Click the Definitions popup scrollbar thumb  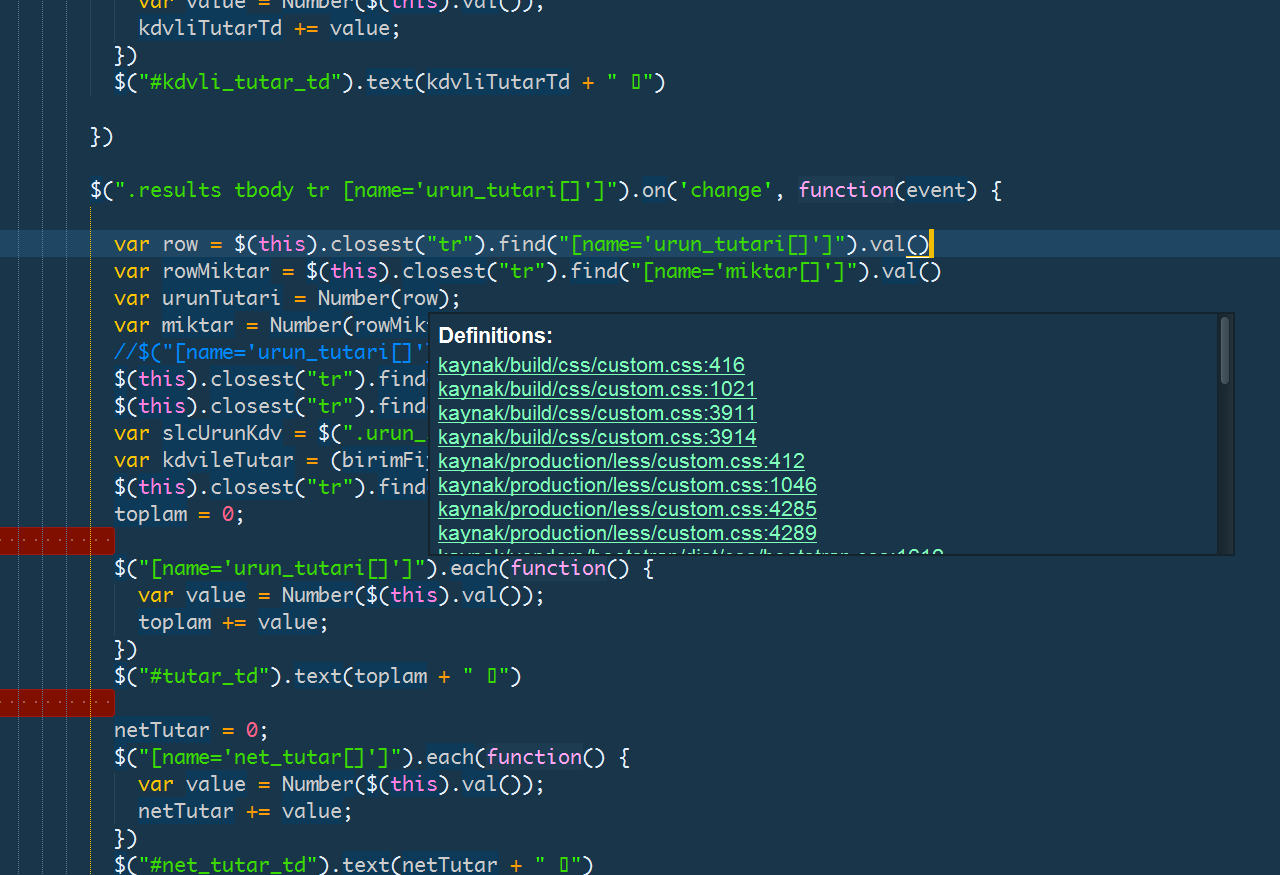tap(1225, 350)
